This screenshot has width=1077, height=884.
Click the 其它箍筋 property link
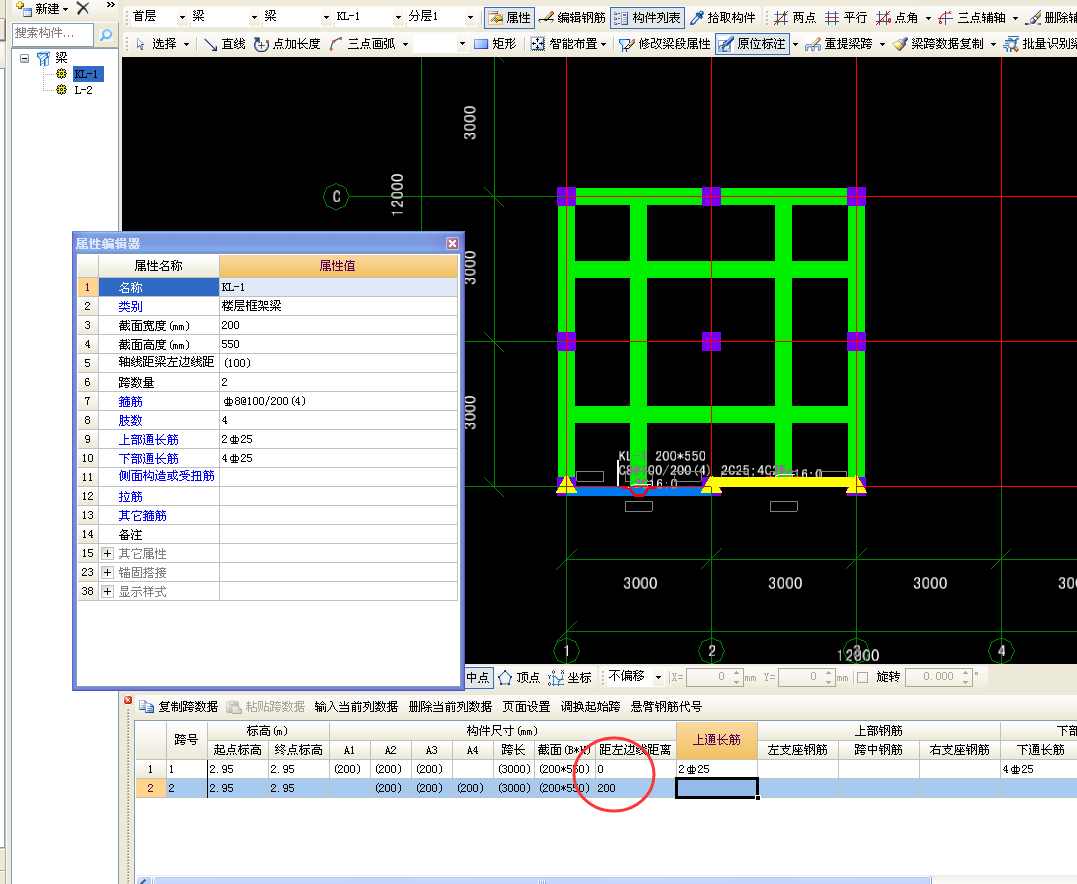[142, 516]
